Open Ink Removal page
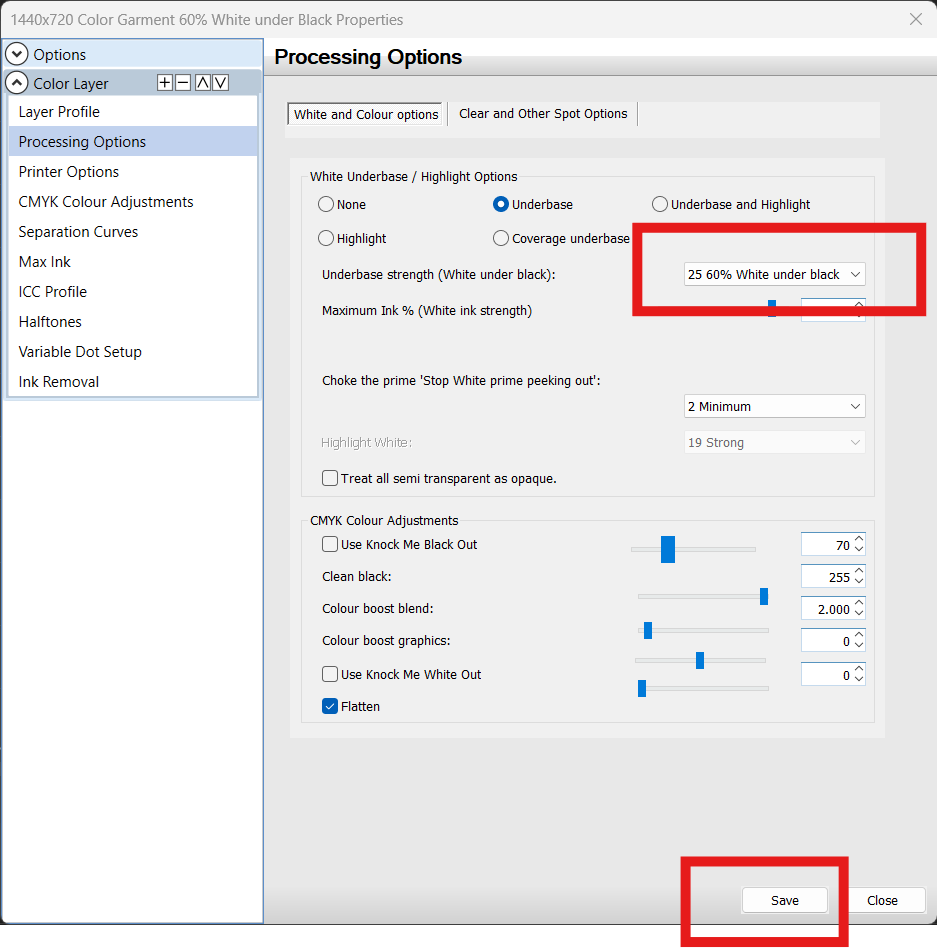Viewport: 937px width, 948px height. click(x=133, y=381)
